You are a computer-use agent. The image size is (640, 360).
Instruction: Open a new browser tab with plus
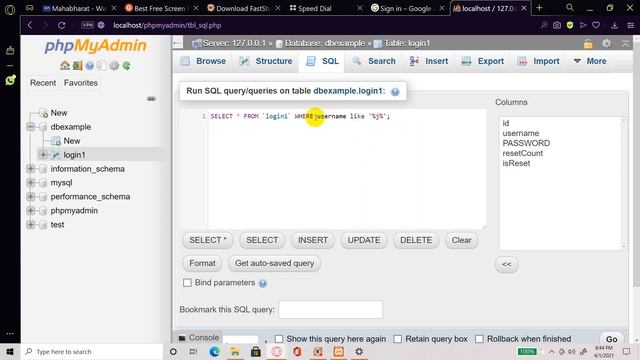pos(539,8)
